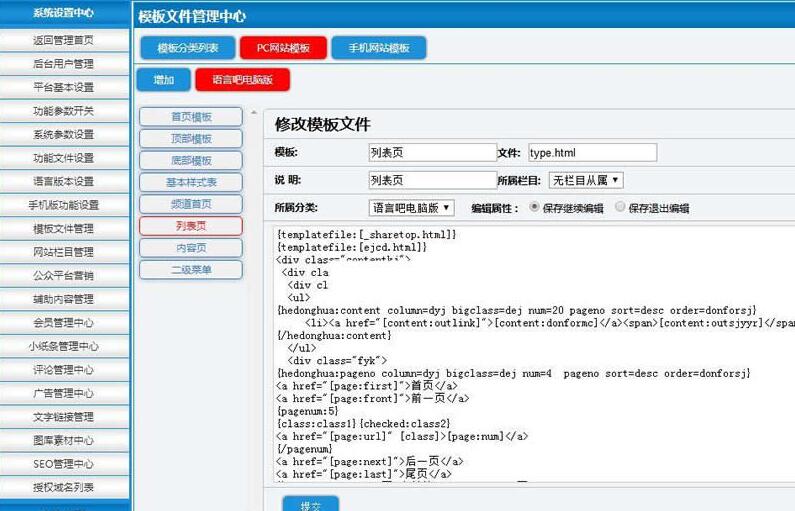Screen dimensions: 795x511
Task: Switch to the PC网站模板 tab
Action: (284, 48)
